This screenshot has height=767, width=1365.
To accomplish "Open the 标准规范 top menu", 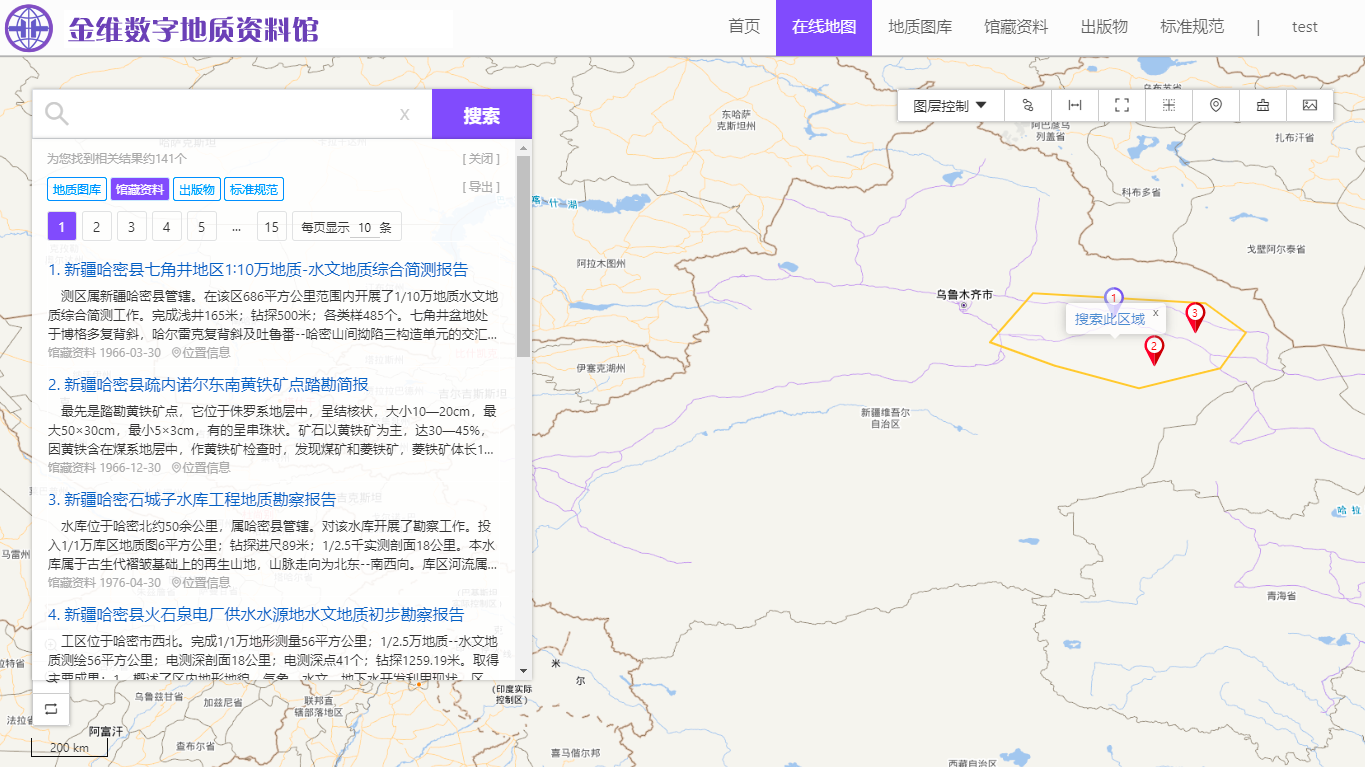I will pyautogui.click(x=1192, y=27).
